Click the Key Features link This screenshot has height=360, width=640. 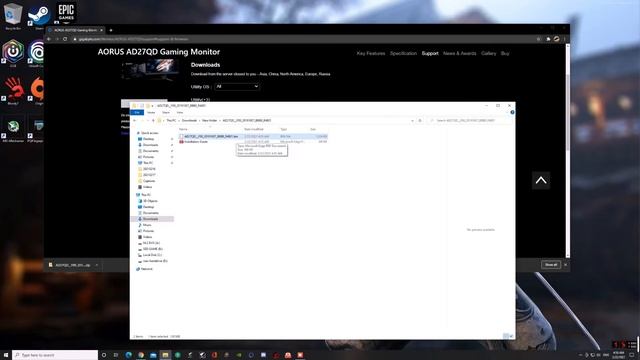click(371, 53)
